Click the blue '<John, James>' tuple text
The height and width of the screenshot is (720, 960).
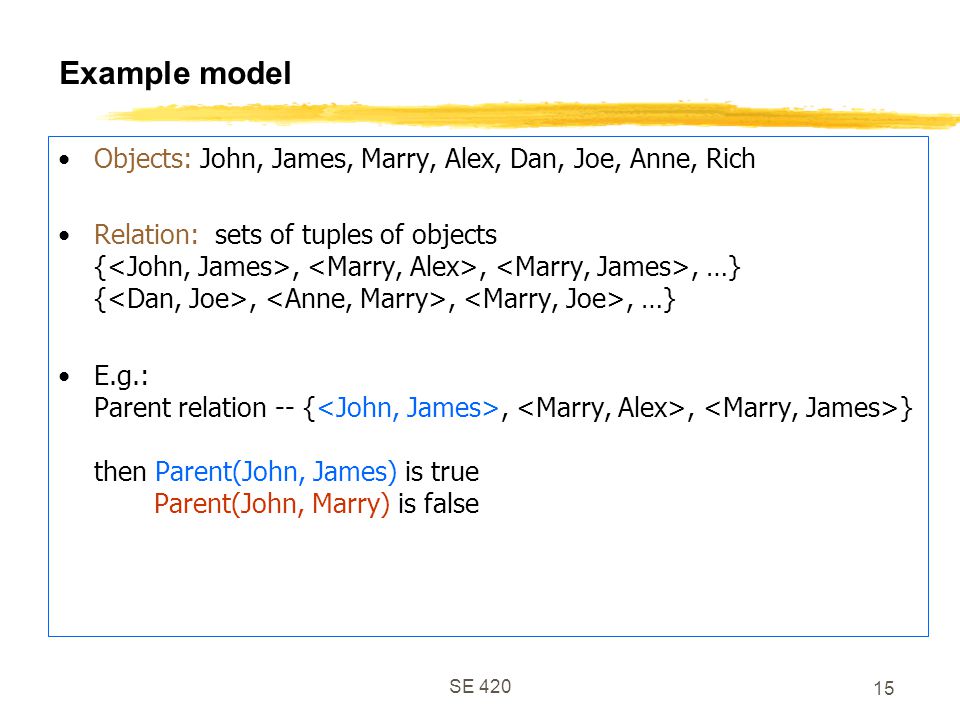point(408,408)
